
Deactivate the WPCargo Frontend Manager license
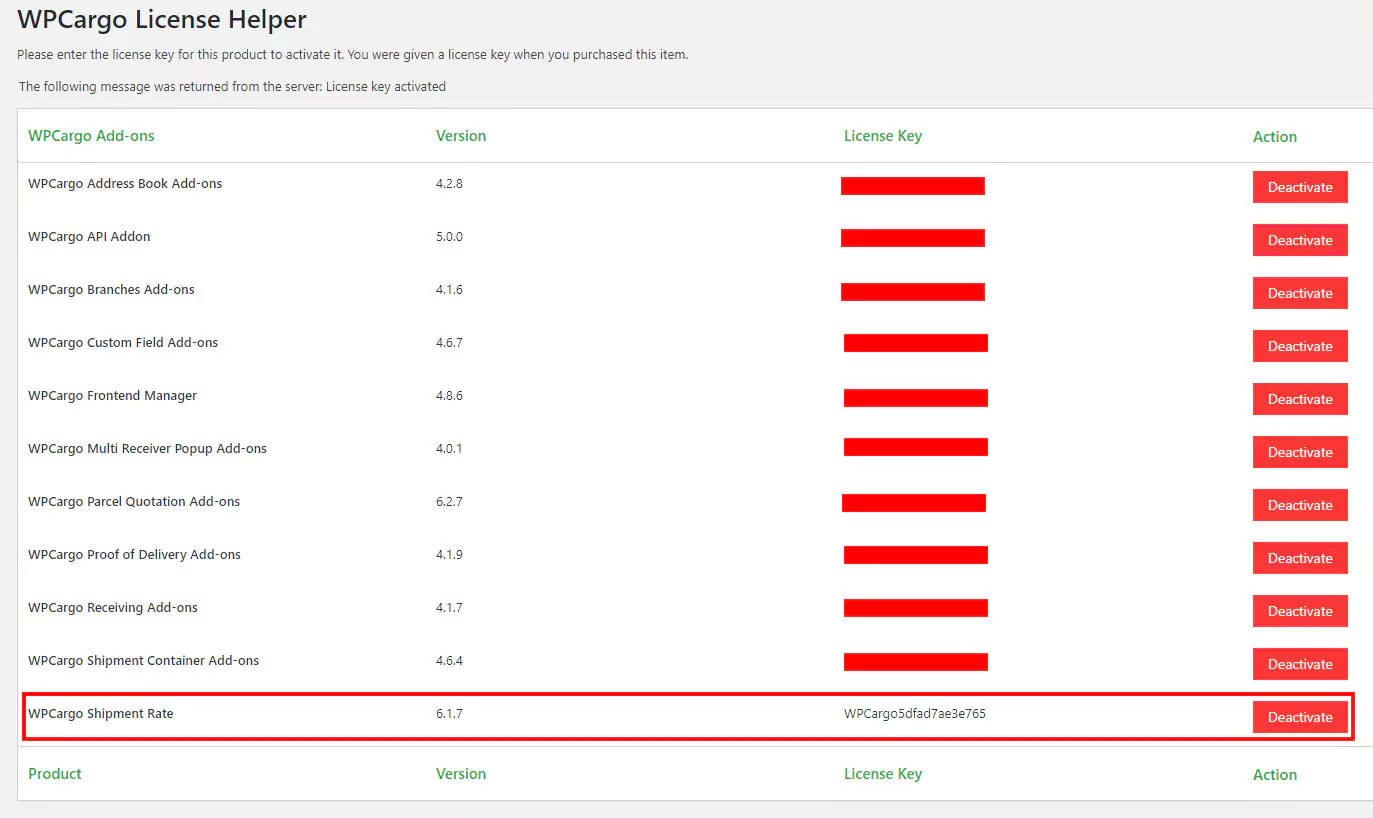point(1299,399)
